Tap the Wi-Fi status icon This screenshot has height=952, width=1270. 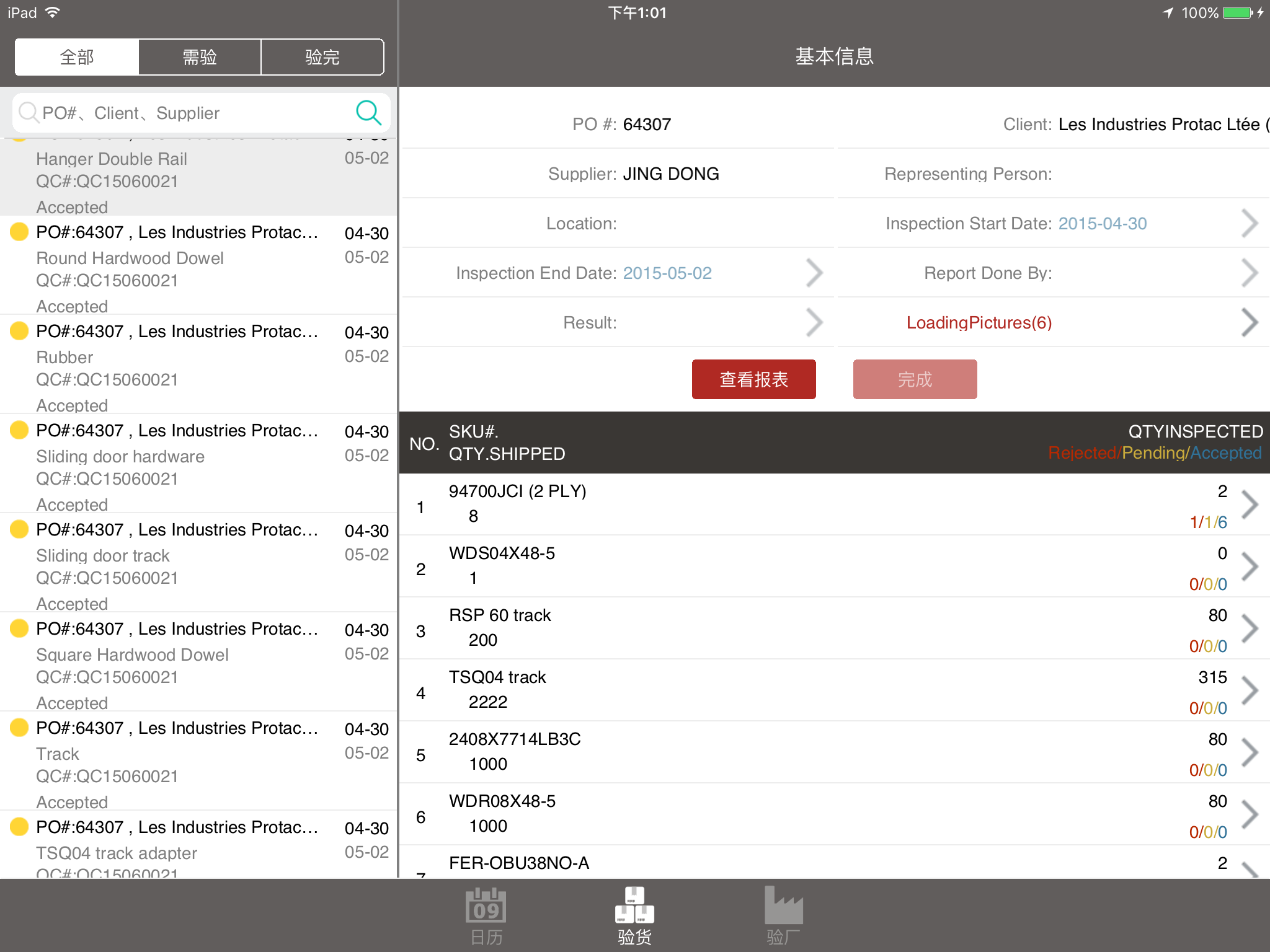tap(53, 12)
